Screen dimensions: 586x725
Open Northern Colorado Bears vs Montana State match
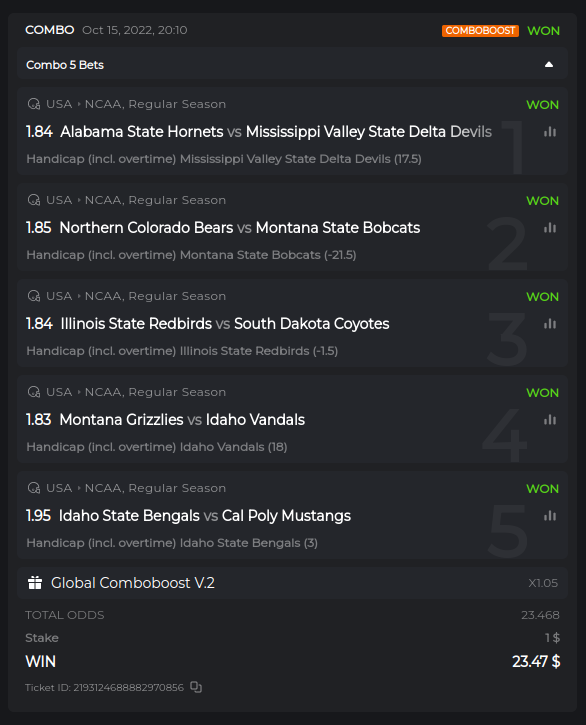click(x=240, y=228)
